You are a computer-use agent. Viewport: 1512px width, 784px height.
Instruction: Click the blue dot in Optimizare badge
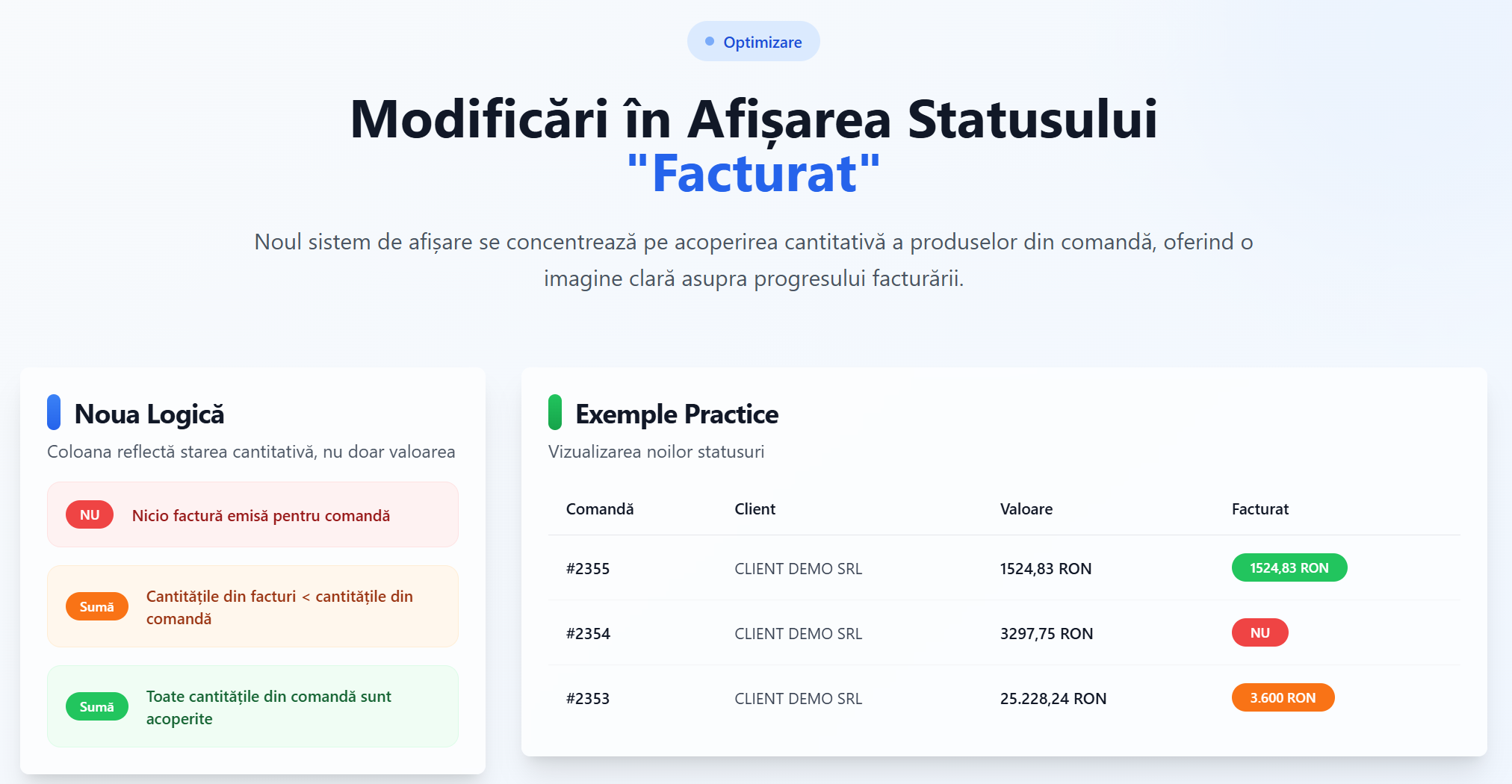(x=710, y=42)
